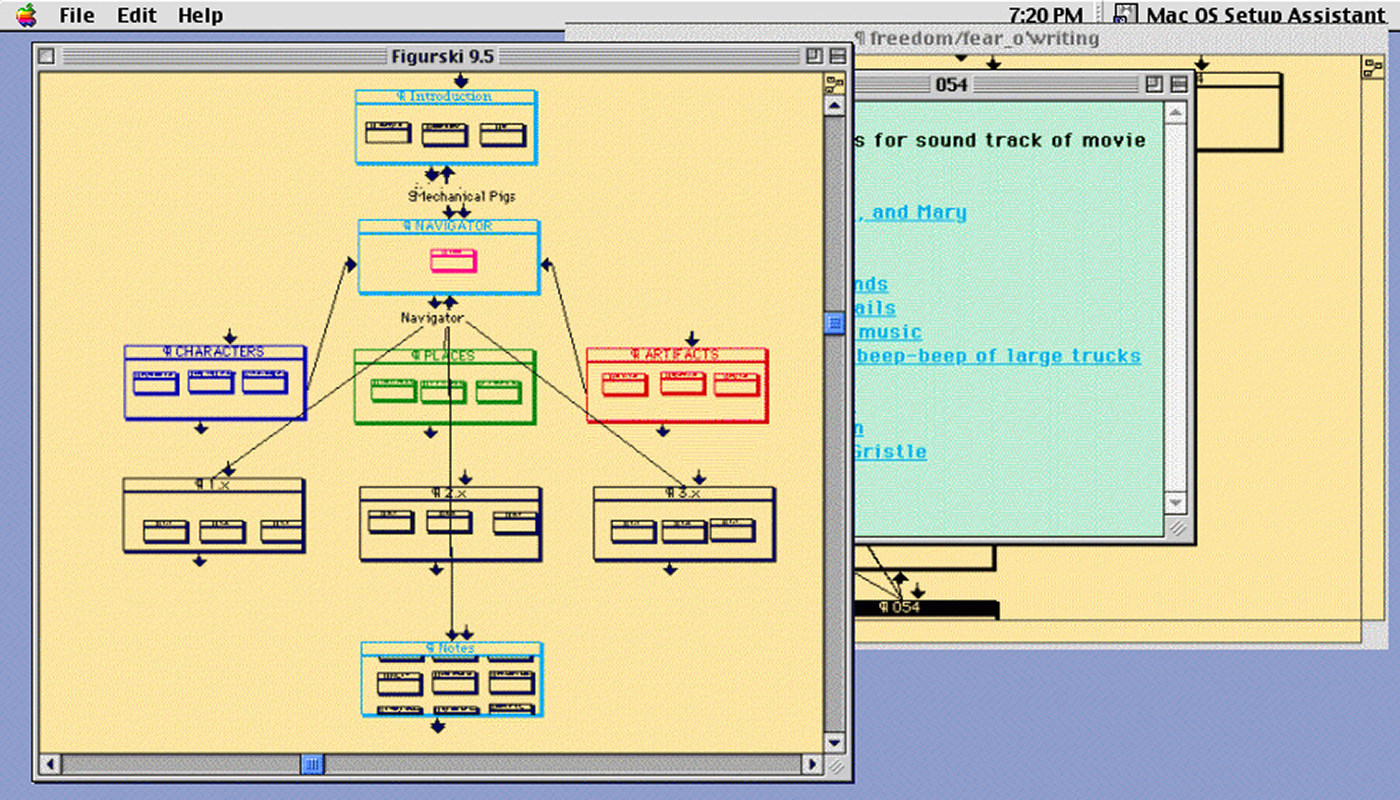Open the Mac OS Setup Assistant application menu
The image size is (1400, 800).
pos(1250,14)
